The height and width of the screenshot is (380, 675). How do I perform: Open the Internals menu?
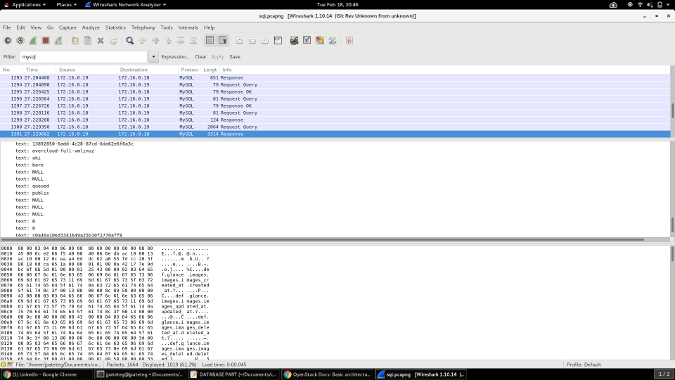click(x=188, y=28)
